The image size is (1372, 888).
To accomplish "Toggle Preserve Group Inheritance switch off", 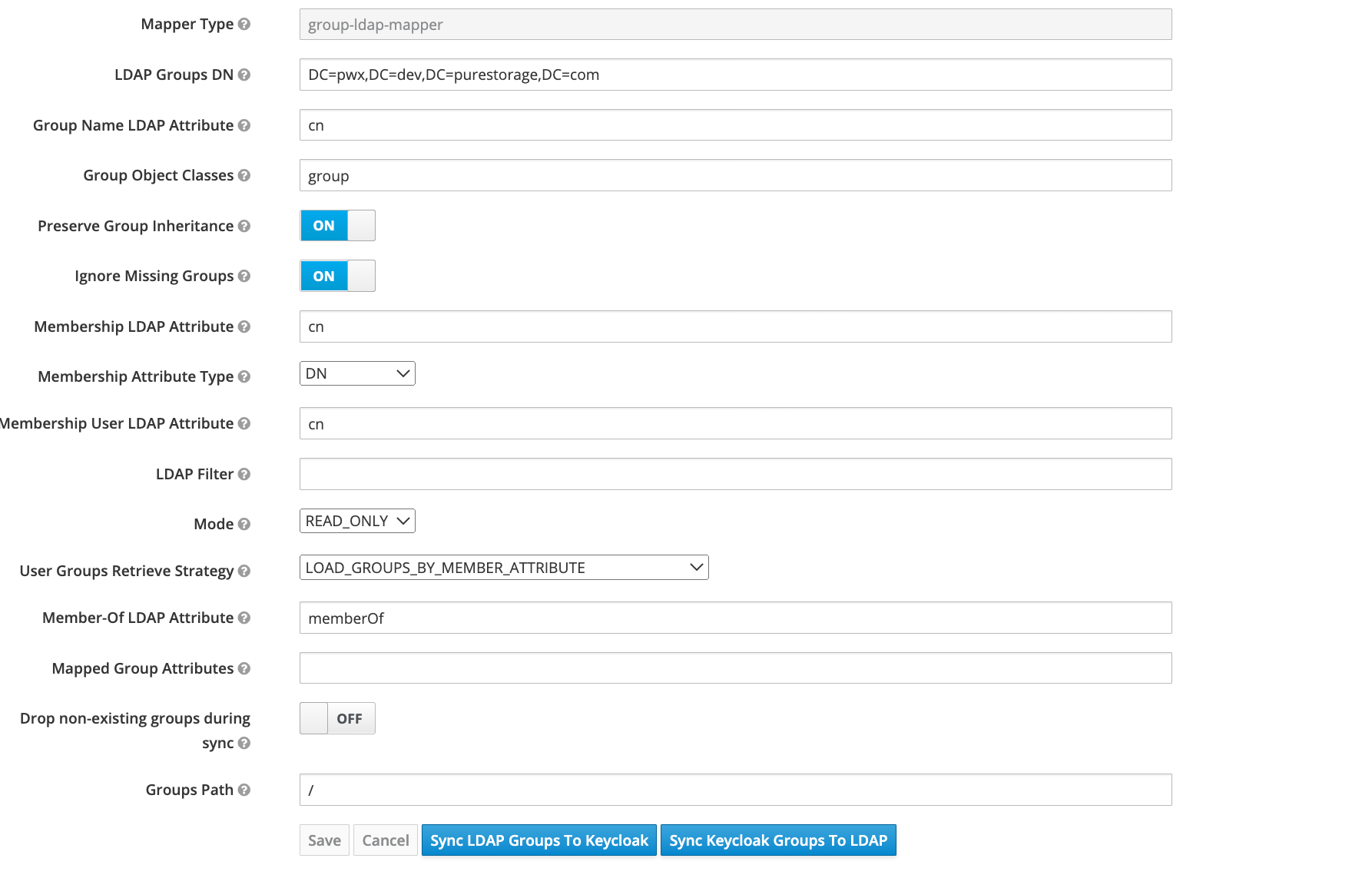I will click(x=337, y=226).
